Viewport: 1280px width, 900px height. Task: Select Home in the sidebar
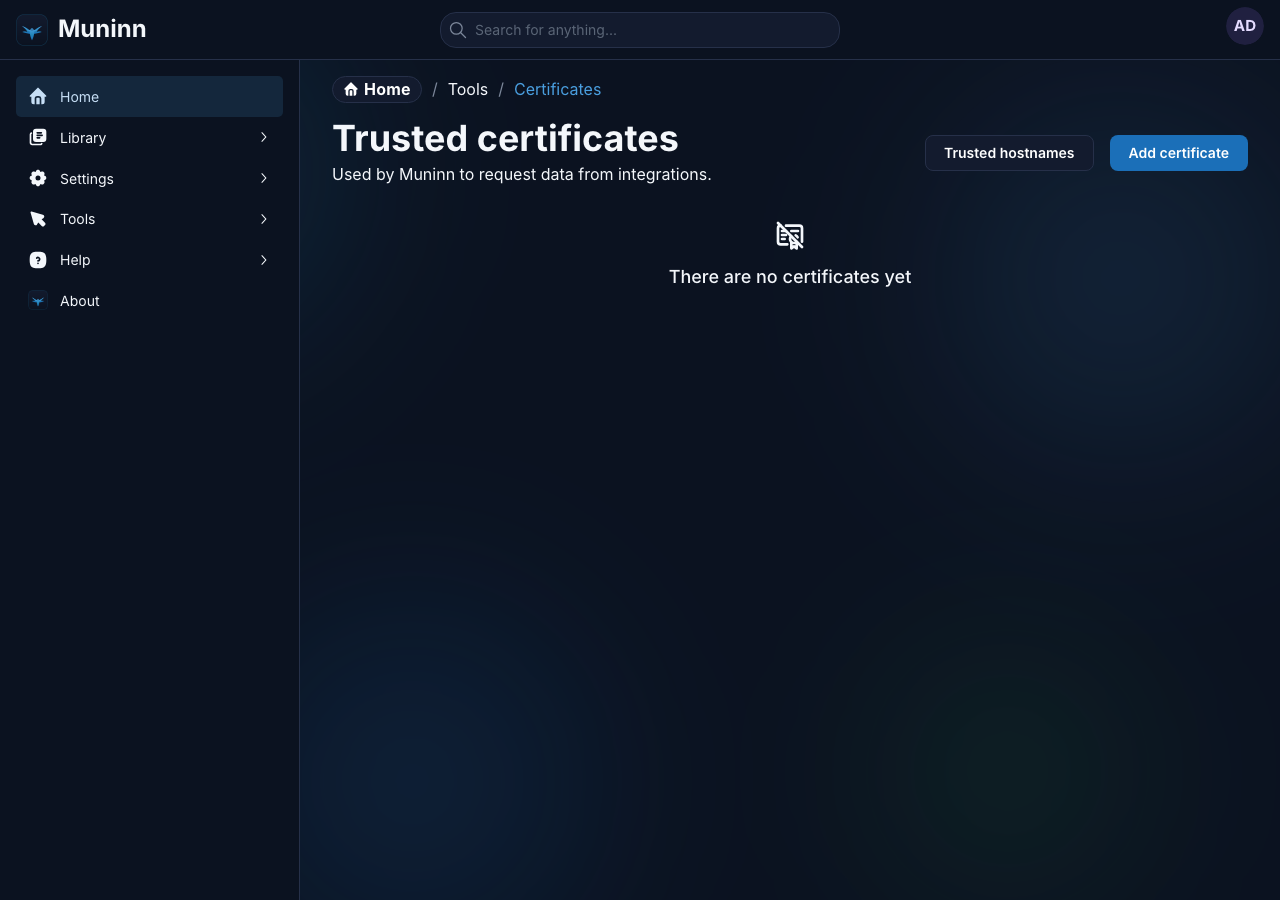pyautogui.click(x=149, y=97)
